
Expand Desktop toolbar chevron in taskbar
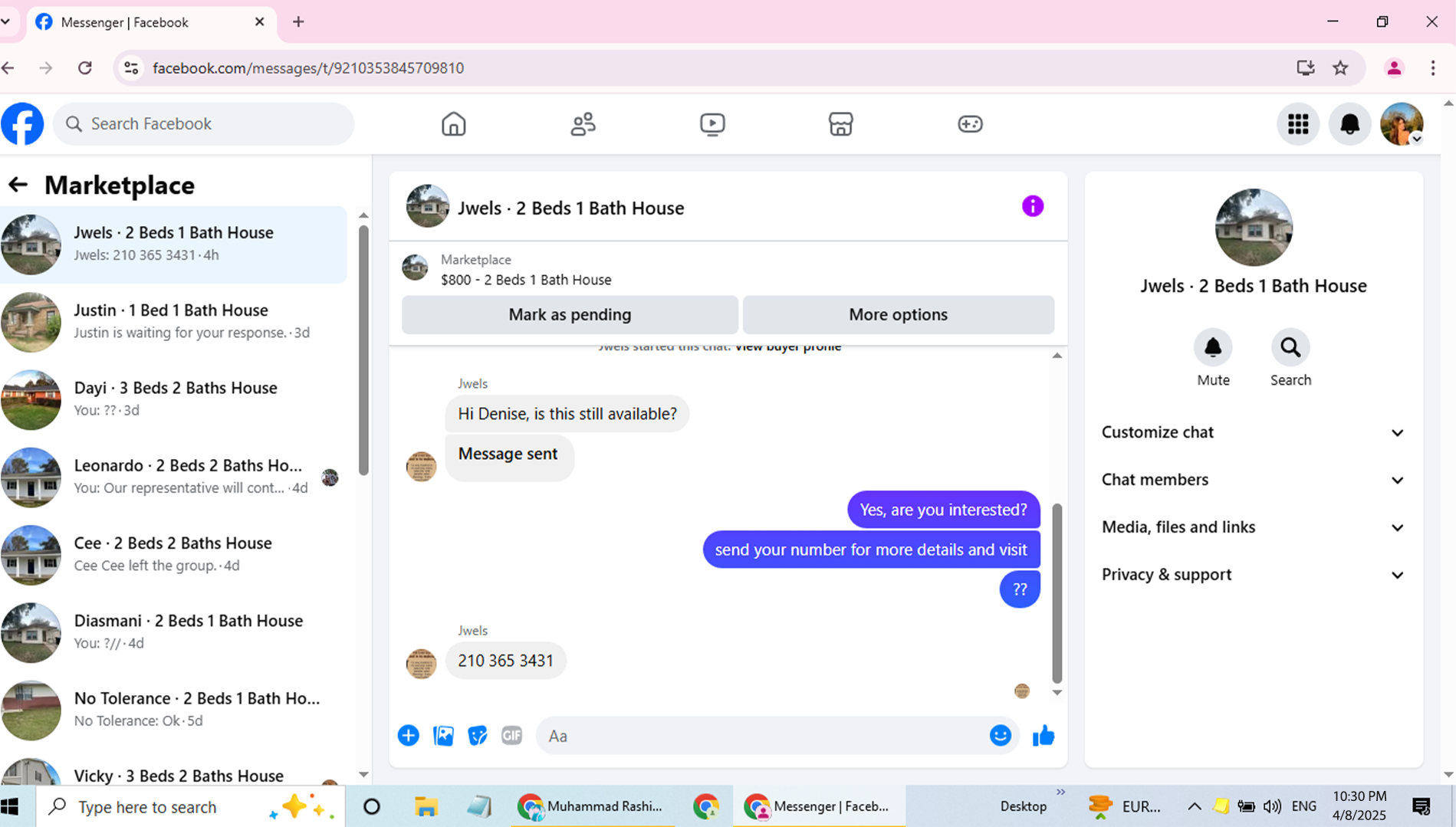1060,793
